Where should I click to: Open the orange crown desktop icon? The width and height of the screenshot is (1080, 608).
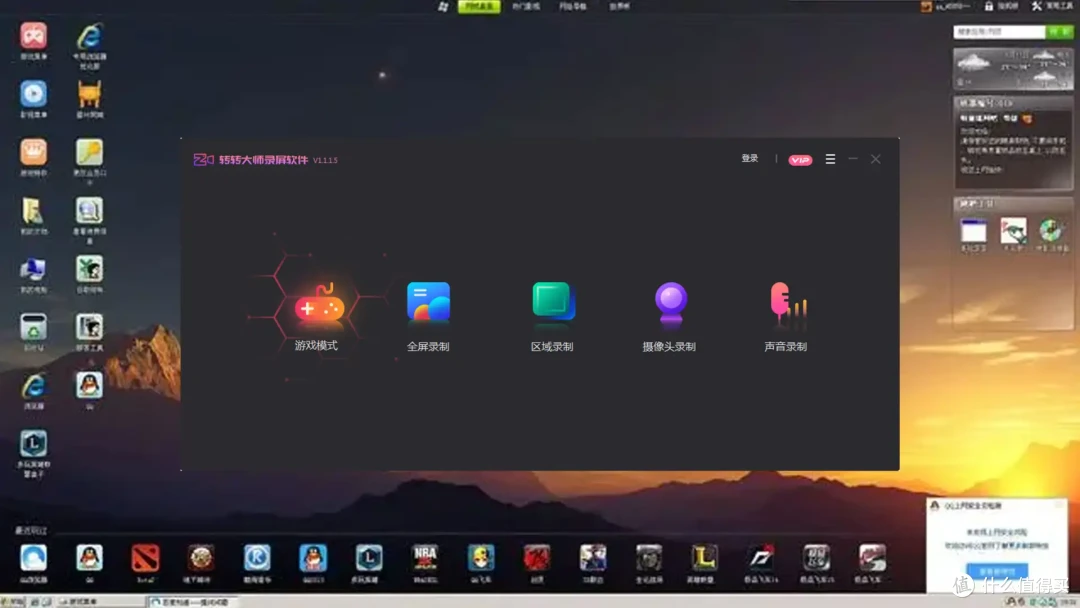click(33, 151)
